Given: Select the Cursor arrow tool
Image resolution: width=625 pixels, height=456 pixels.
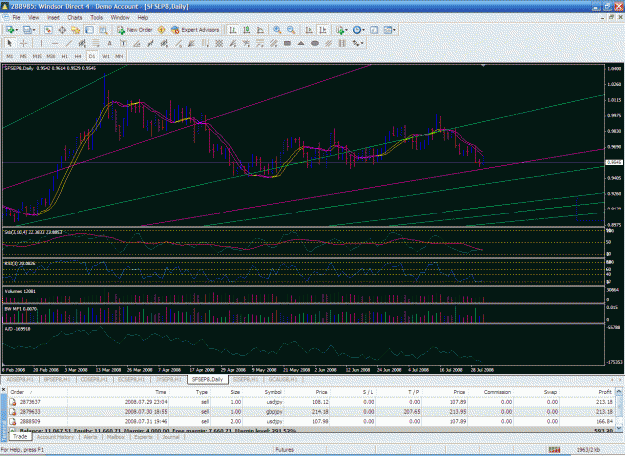Looking at the screenshot, I should click(x=10, y=43).
